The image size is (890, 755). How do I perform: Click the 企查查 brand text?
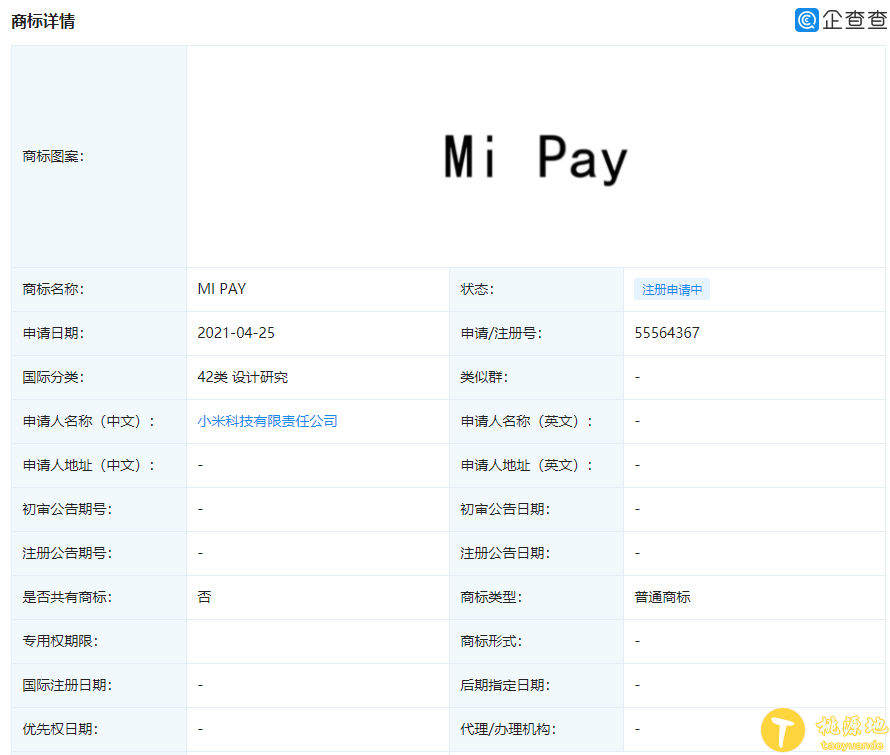(854, 20)
